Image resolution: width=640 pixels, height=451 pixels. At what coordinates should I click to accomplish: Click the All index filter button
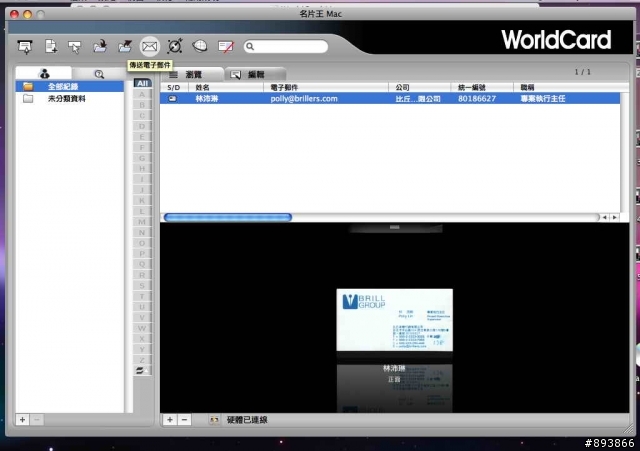(142, 83)
